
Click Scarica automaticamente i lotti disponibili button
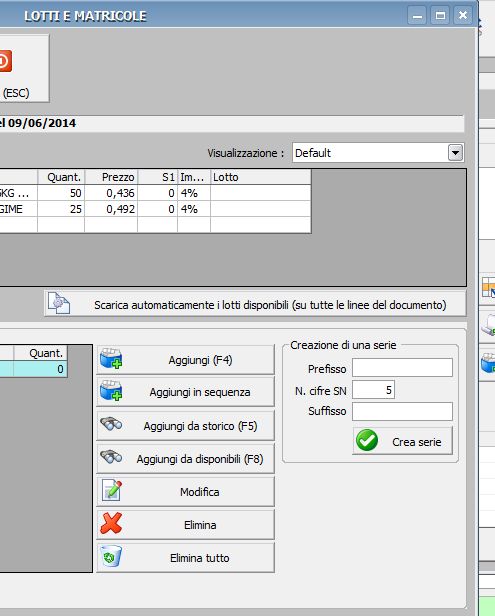click(x=255, y=303)
